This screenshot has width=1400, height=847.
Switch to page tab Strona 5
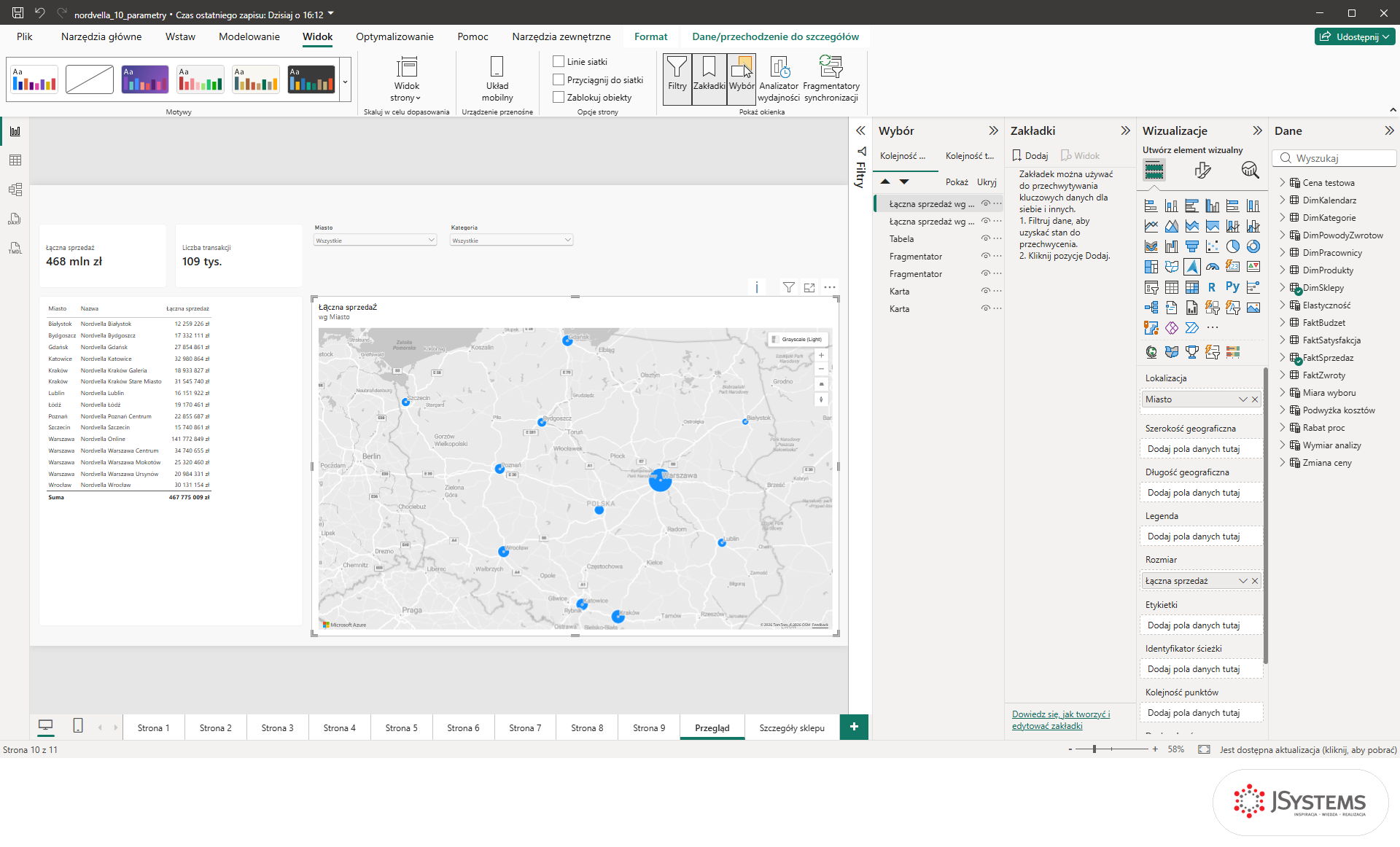[401, 727]
